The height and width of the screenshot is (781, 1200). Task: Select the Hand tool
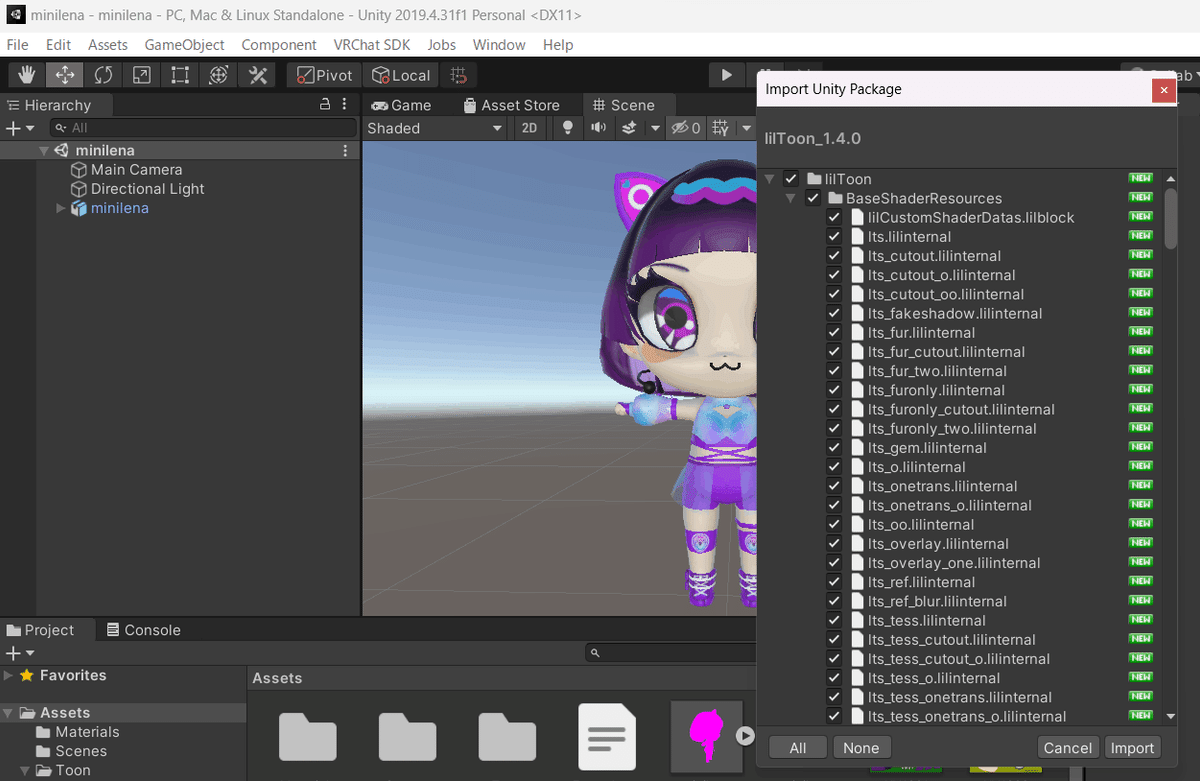[27, 75]
